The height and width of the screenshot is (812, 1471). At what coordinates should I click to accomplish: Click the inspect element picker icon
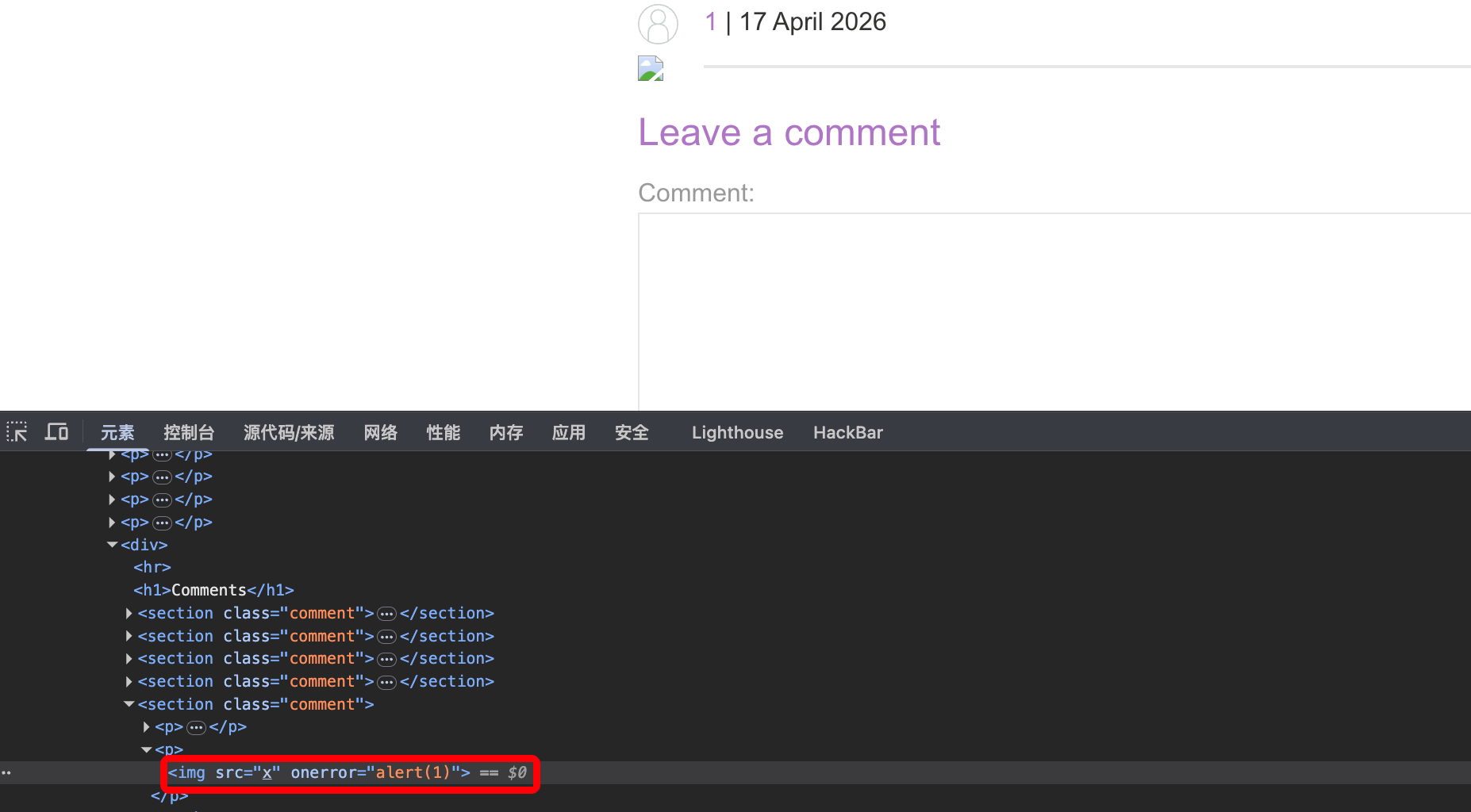click(x=17, y=432)
